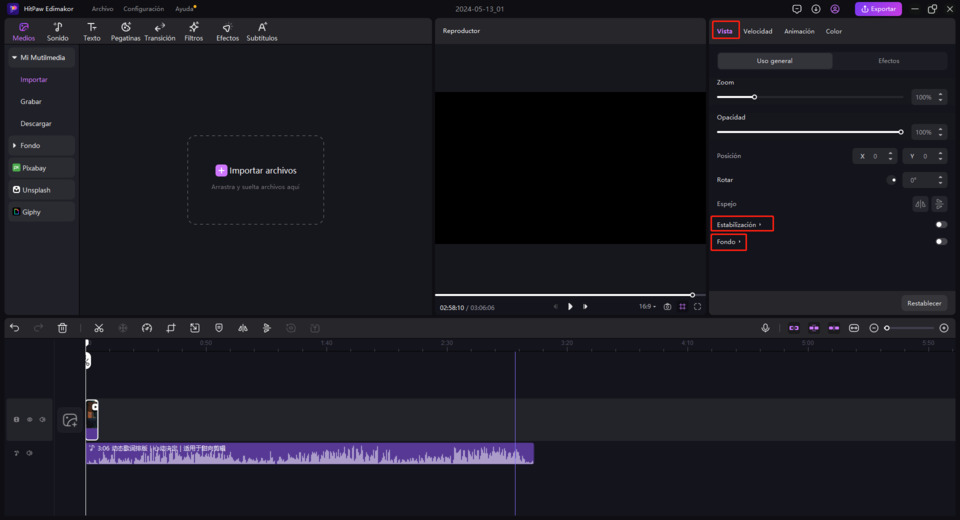Open the Texto tool panel

click(x=92, y=31)
